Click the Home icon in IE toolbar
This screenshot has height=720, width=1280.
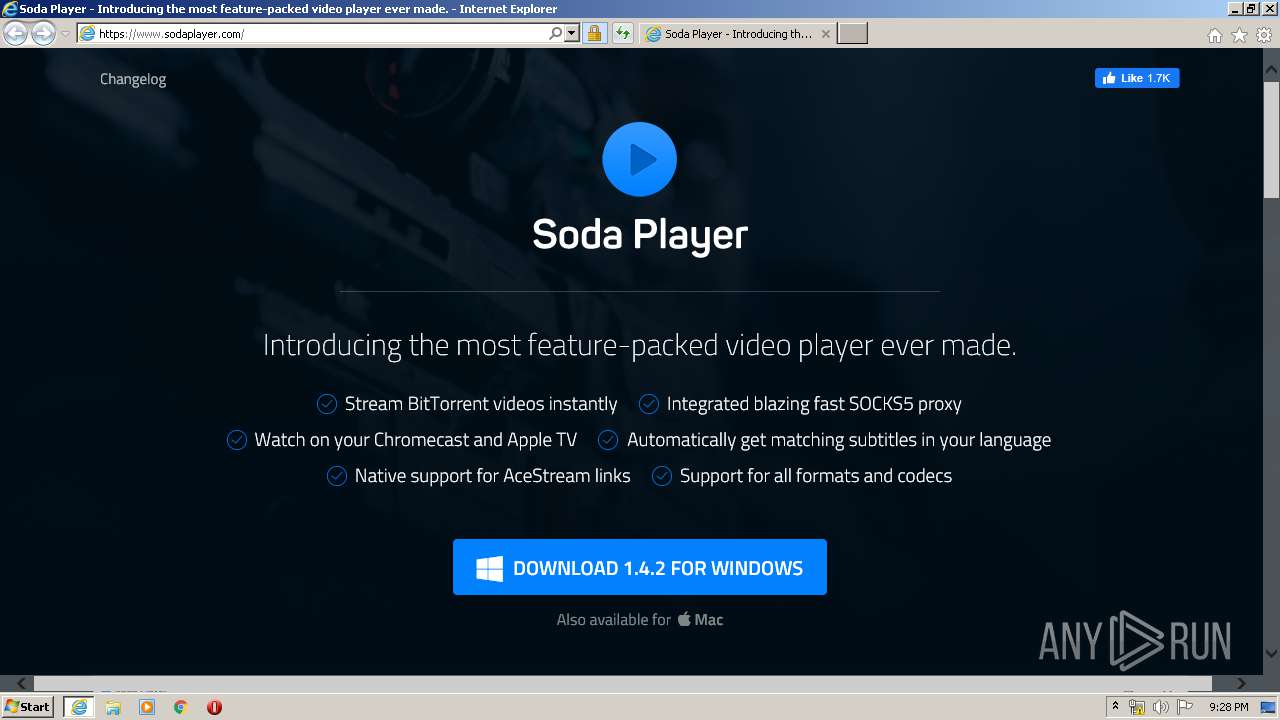pyautogui.click(x=1215, y=35)
